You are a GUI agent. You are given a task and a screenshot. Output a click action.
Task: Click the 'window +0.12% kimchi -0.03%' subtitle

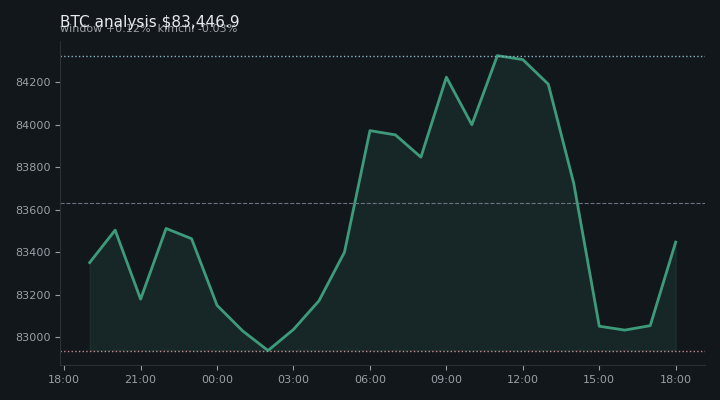pos(149,29)
